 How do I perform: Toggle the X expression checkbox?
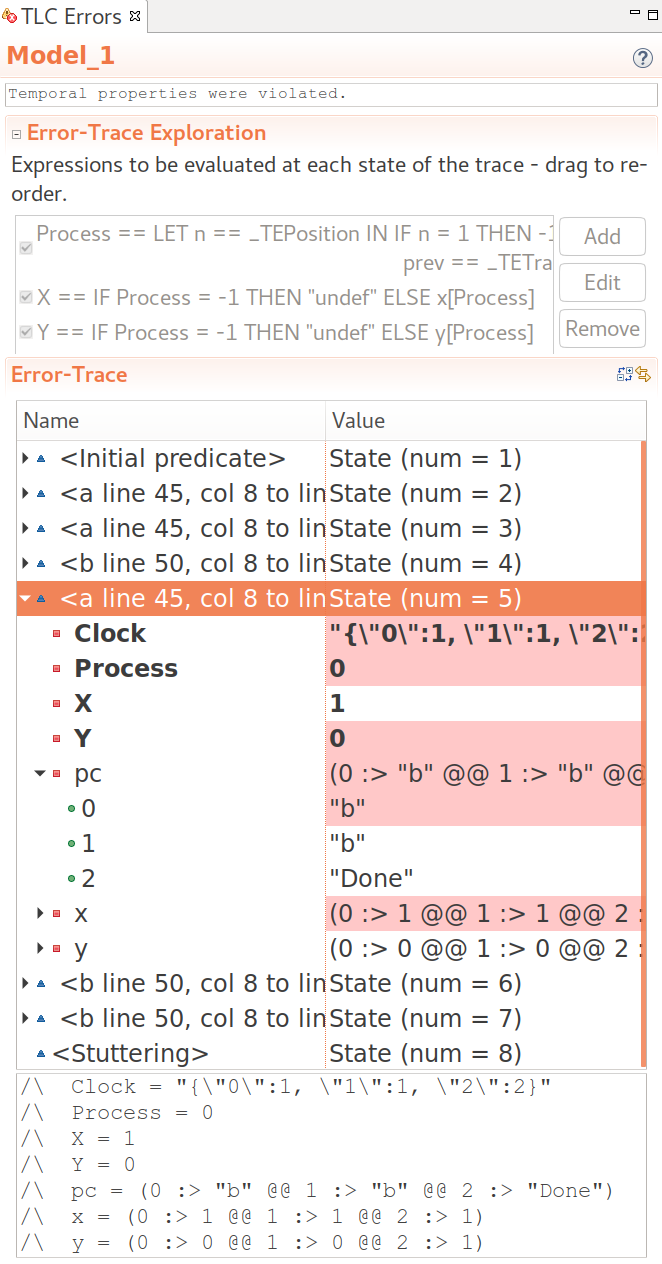point(26,298)
